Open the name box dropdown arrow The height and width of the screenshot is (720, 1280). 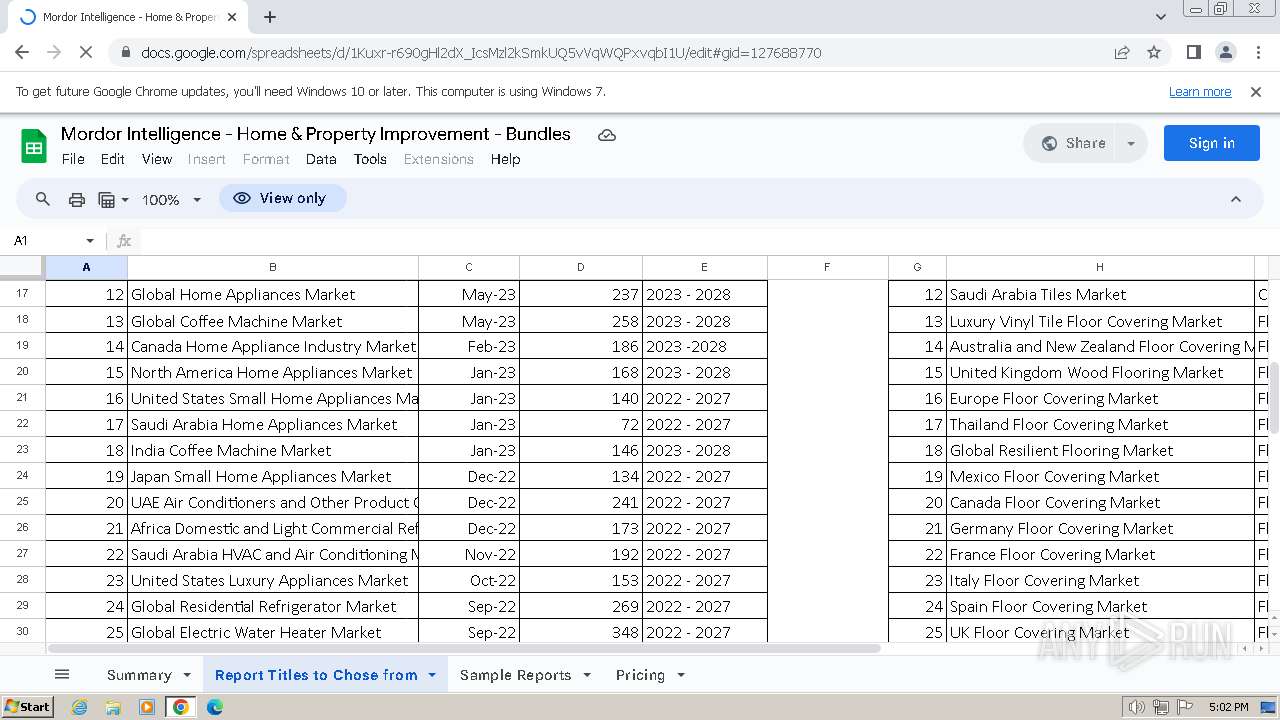point(90,241)
